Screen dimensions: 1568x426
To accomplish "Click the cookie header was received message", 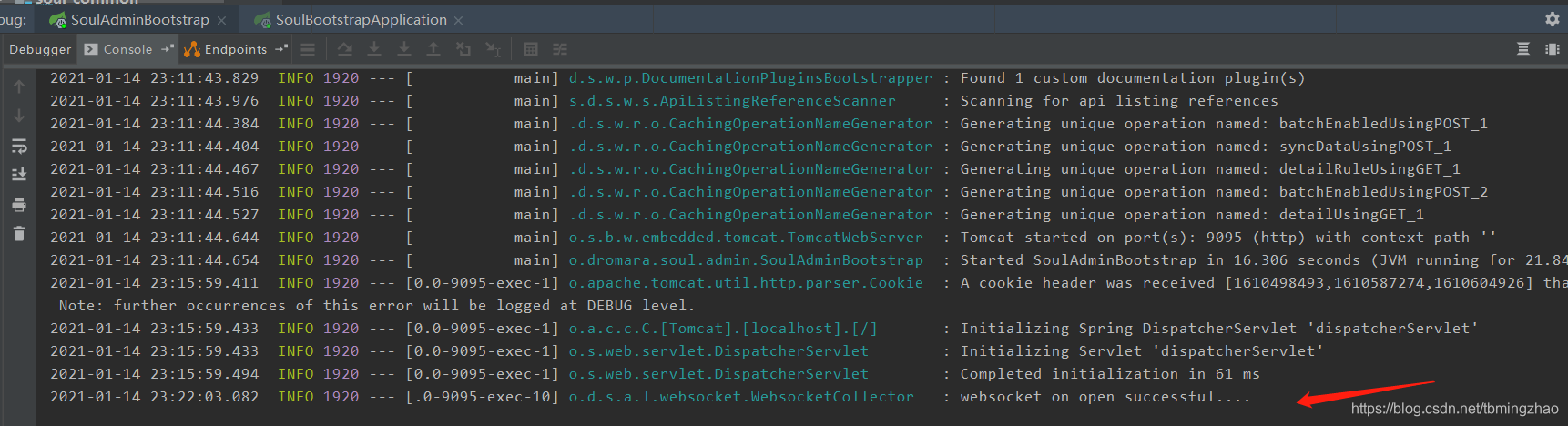I will click(x=1264, y=283).
